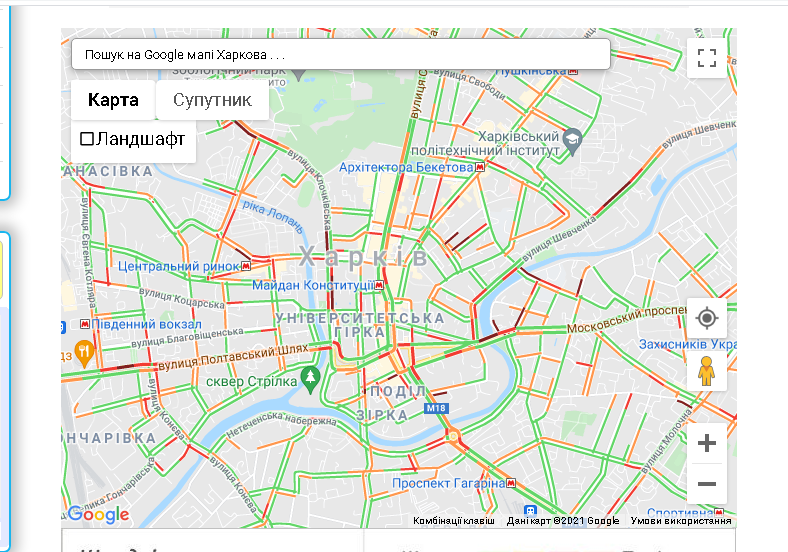Zoom out with the minus button

[707, 484]
